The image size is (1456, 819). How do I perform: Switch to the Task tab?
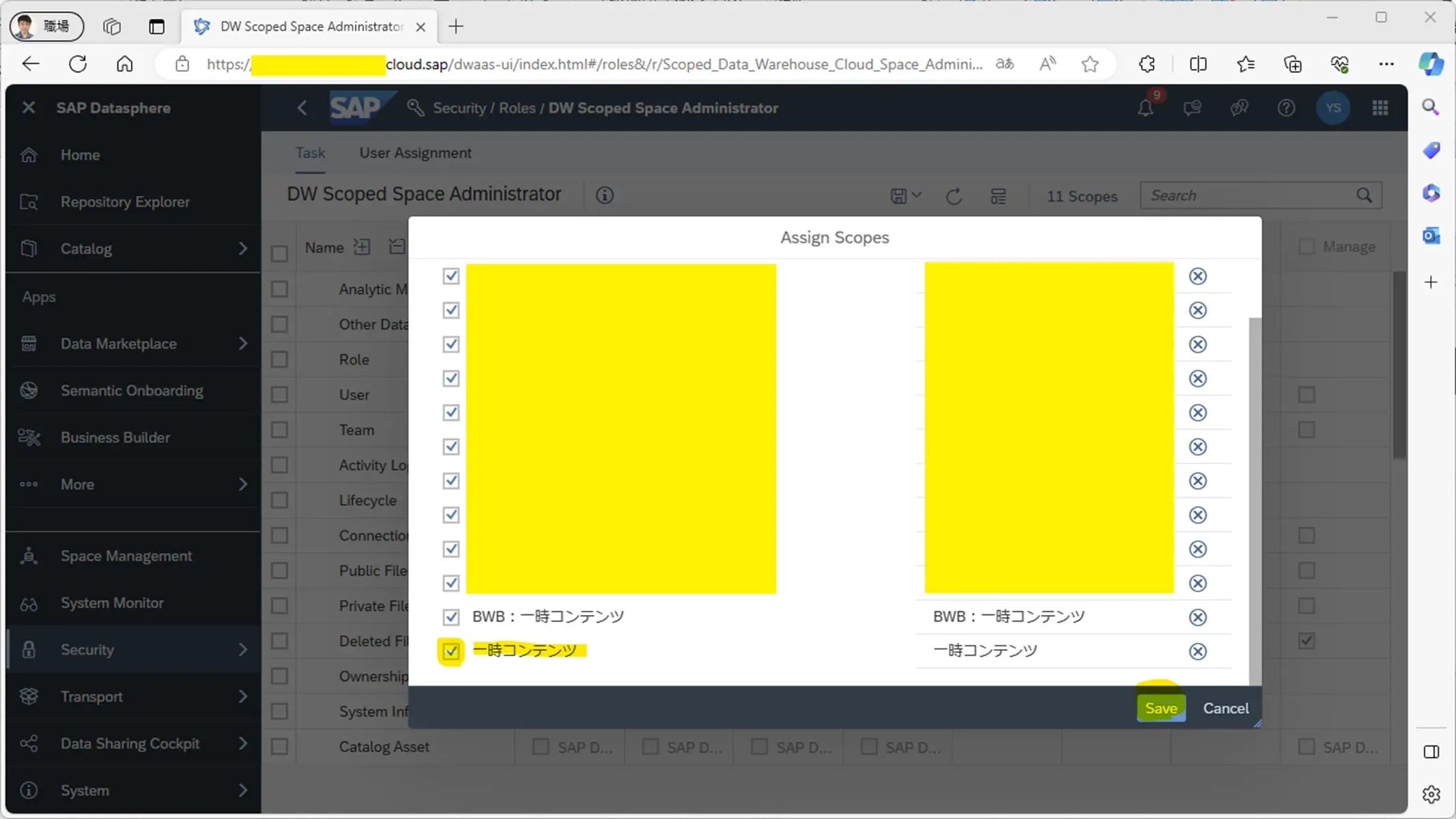point(310,153)
